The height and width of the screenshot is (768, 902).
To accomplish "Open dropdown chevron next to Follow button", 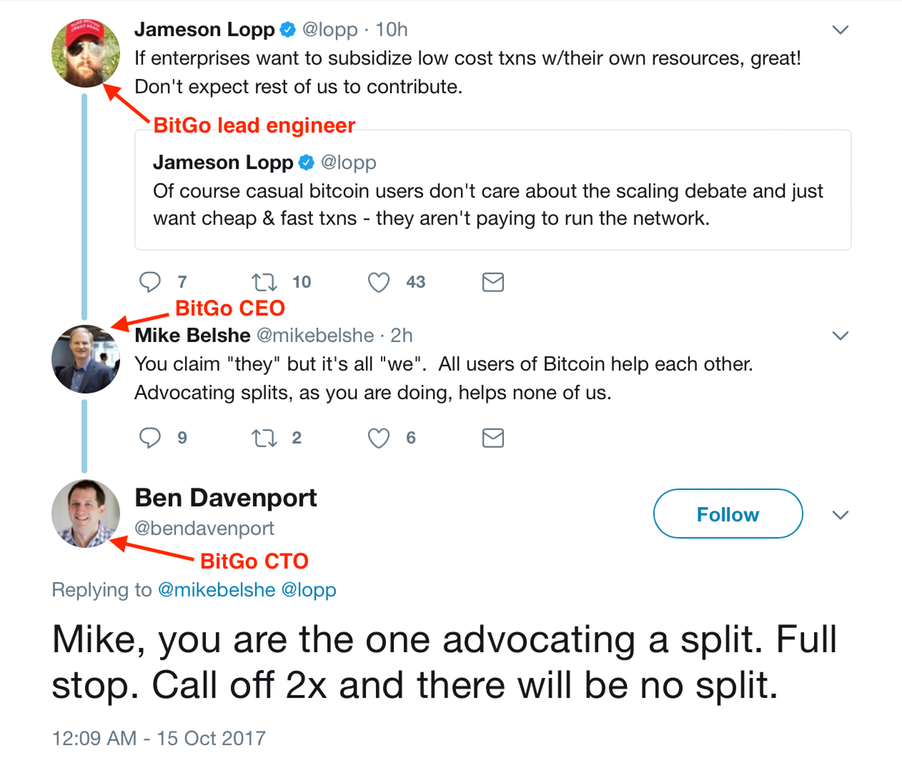I will (x=841, y=515).
